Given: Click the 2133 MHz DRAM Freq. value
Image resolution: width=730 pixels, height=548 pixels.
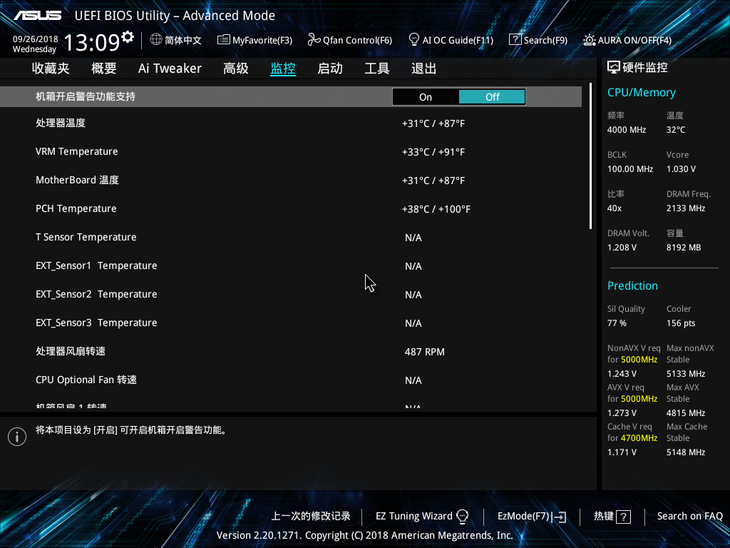Looking at the screenshot, I should click(x=685, y=208).
